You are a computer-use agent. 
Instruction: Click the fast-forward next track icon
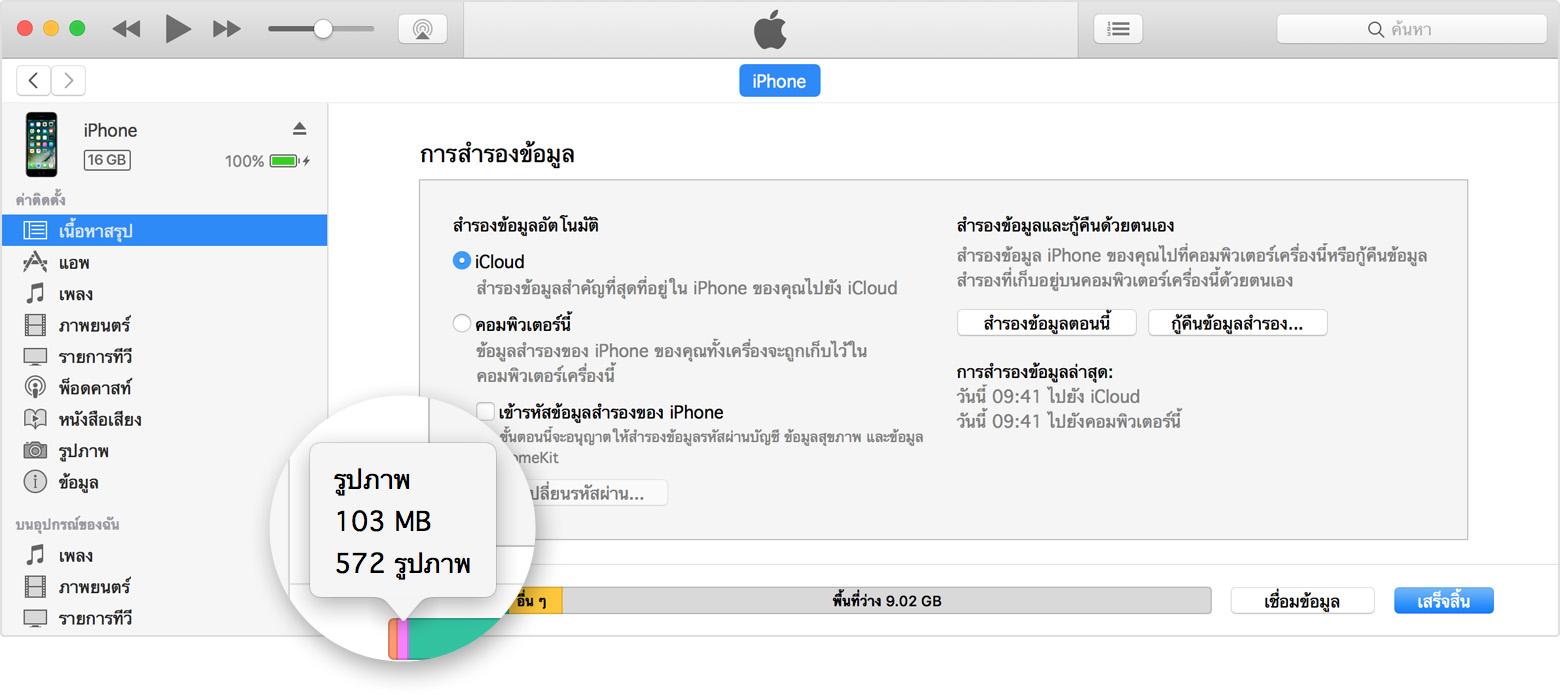click(227, 29)
